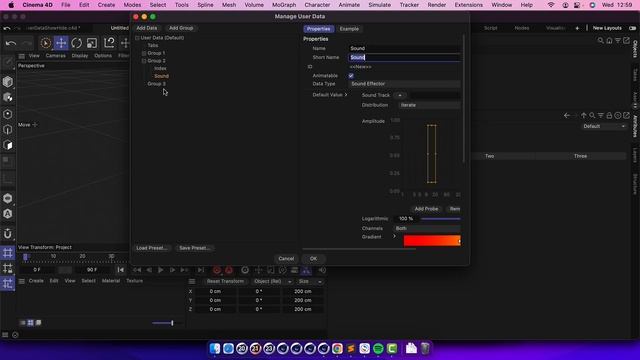Click the back arrow in the Attribute Manager

[x=567, y=116]
